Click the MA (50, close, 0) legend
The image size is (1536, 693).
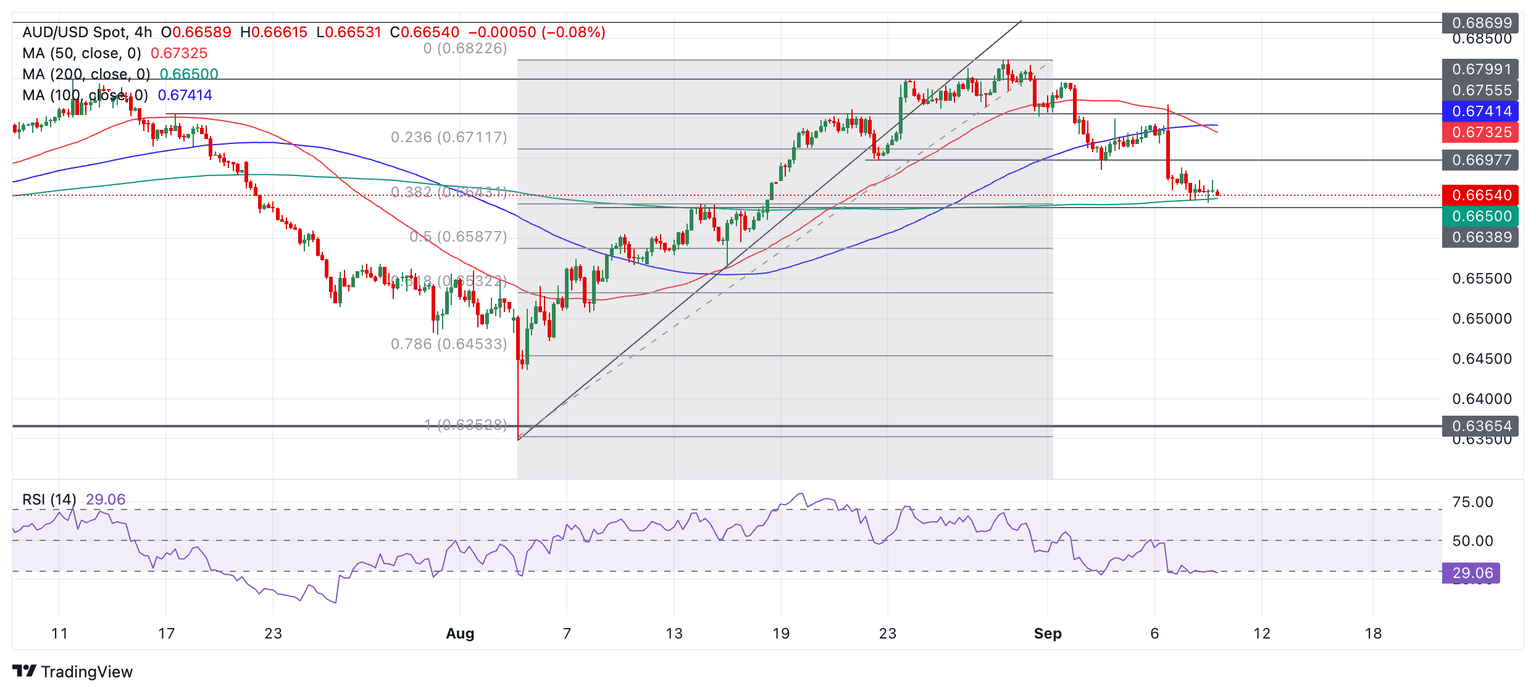[80, 53]
